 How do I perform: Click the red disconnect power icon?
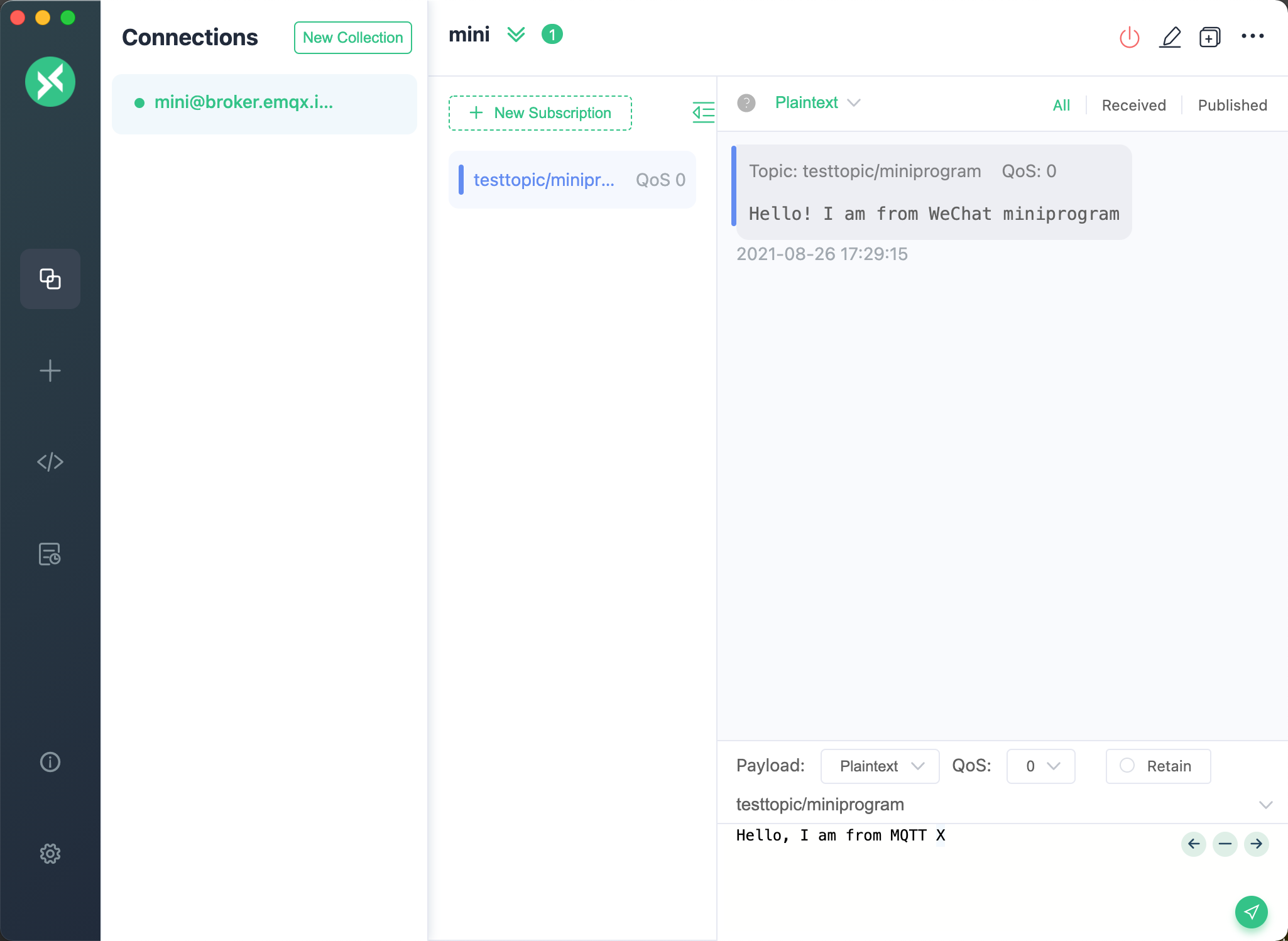1129,37
